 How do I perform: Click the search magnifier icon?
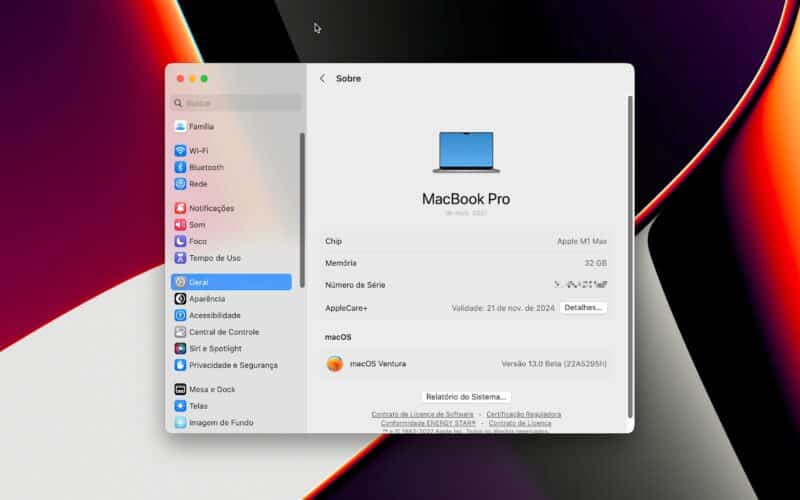tap(178, 103)
